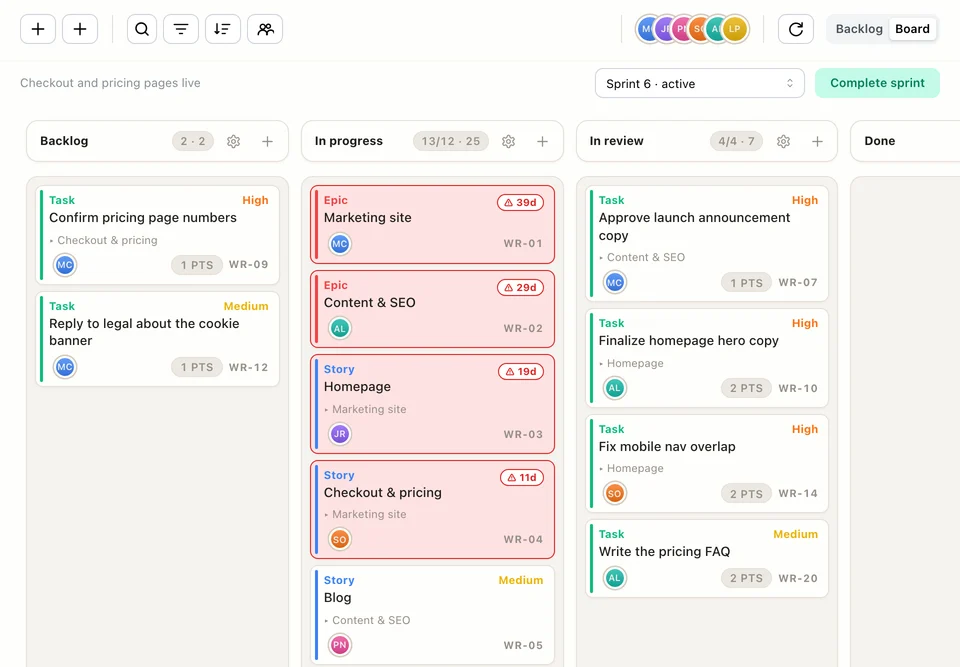Expand parent Homepage on Finalize homepage hero copy
The image size is (960, 667).
(x=631, y=363)
